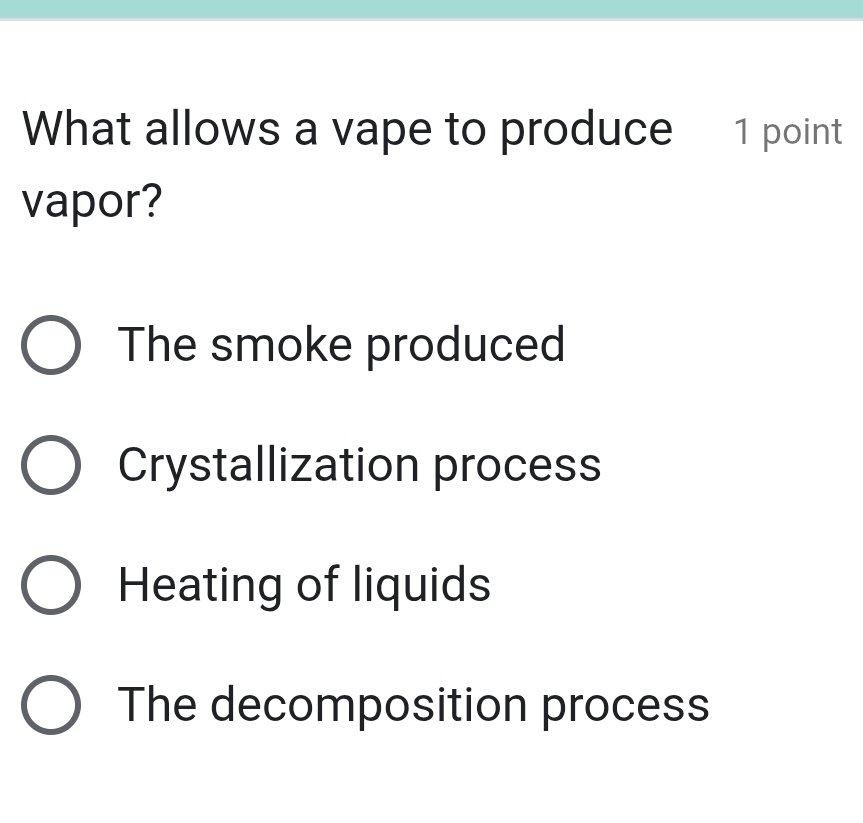Click the teal bar at the top
This screenshot has width=863, height=823.
coord(431,8)
